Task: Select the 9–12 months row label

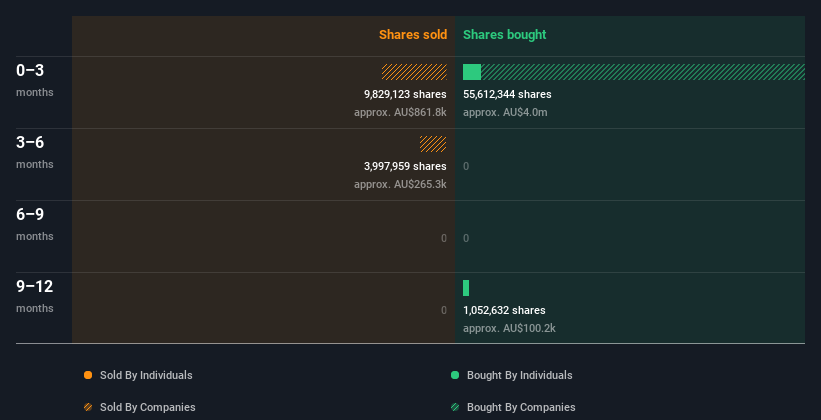Action: coord(35,296)
